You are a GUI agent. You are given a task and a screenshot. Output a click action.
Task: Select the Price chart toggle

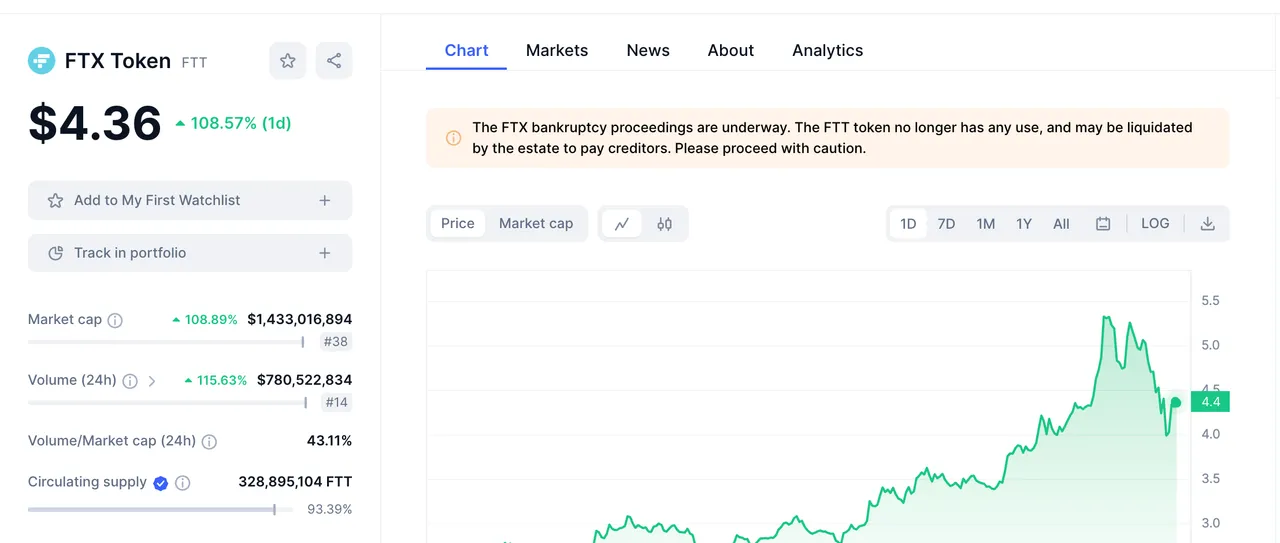[x=458, y=224]
